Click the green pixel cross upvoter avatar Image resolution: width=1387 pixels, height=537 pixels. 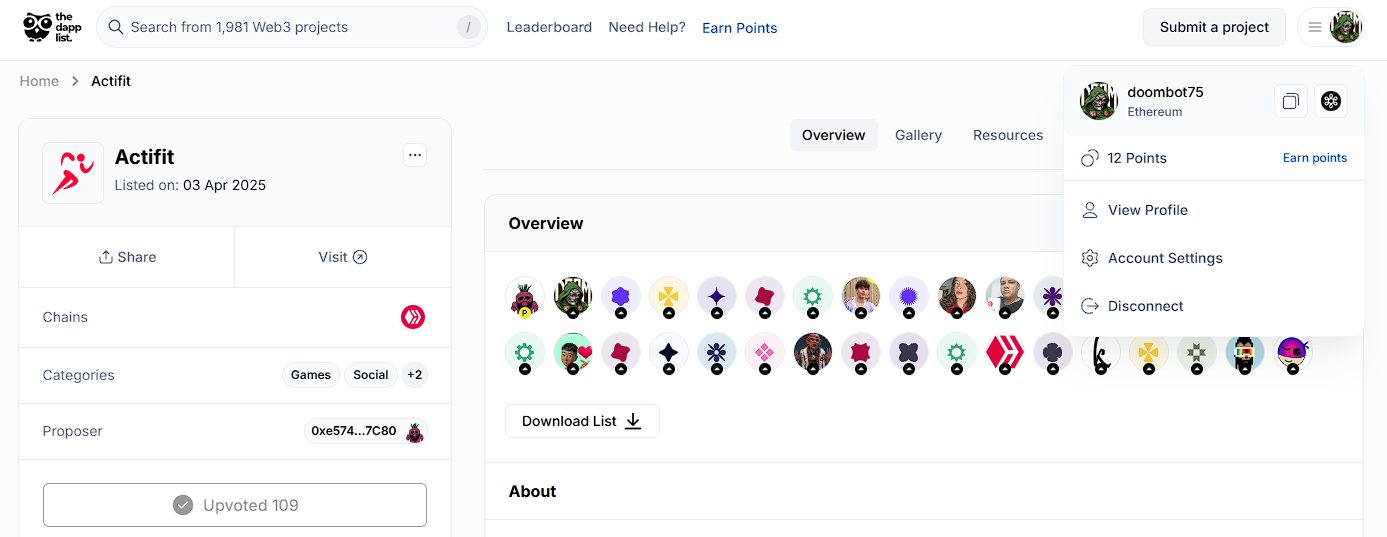coord(1196,353)
